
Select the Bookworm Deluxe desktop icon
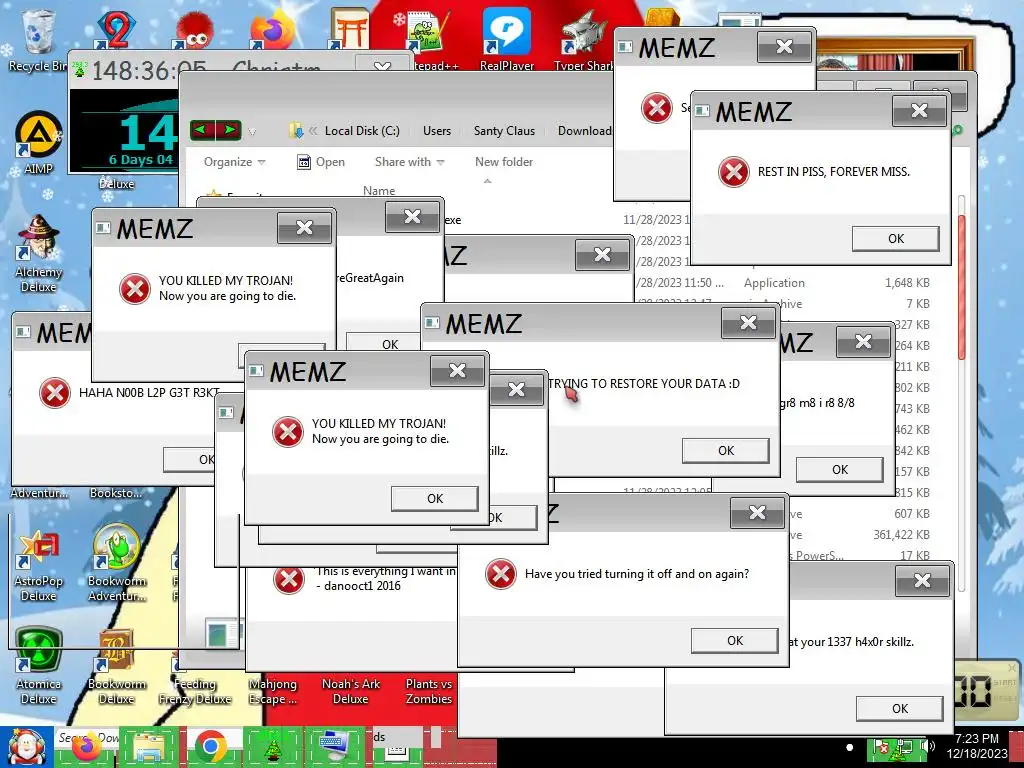pos(116,667)
